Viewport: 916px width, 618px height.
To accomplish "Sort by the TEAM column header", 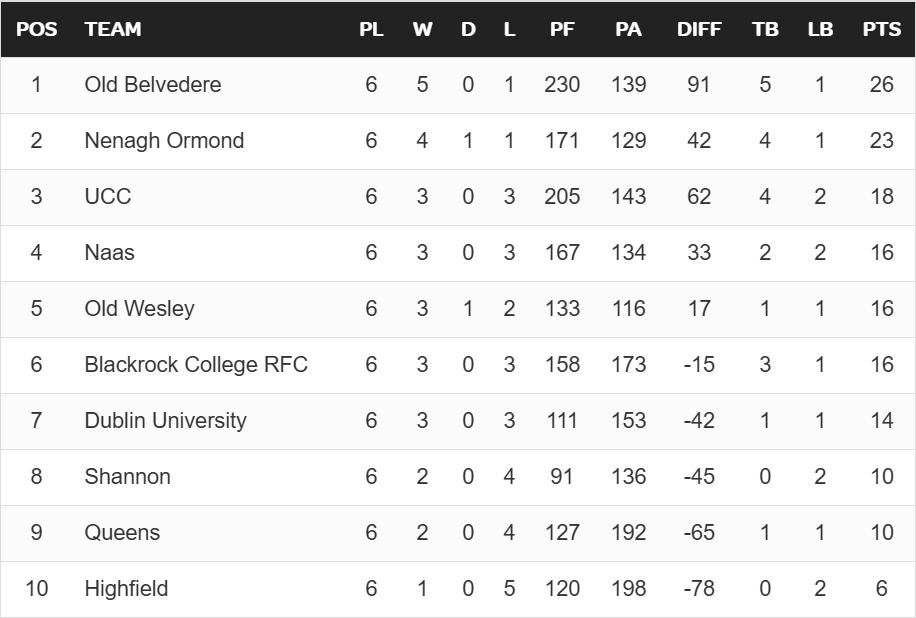I will coord(113,29).
